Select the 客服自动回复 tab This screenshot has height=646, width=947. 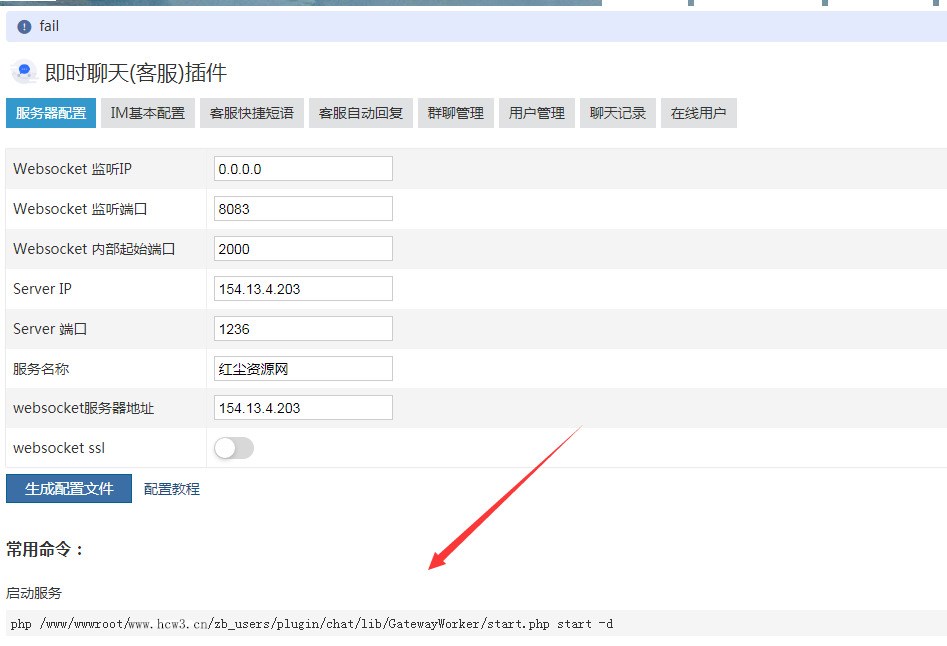(361, 113)
